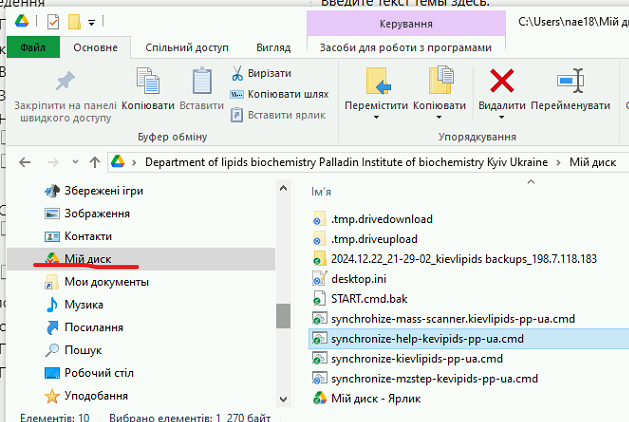Switch to the Вигляд tab
The image size is (629, 422).
pyautogui.click(x=273, y=47)
